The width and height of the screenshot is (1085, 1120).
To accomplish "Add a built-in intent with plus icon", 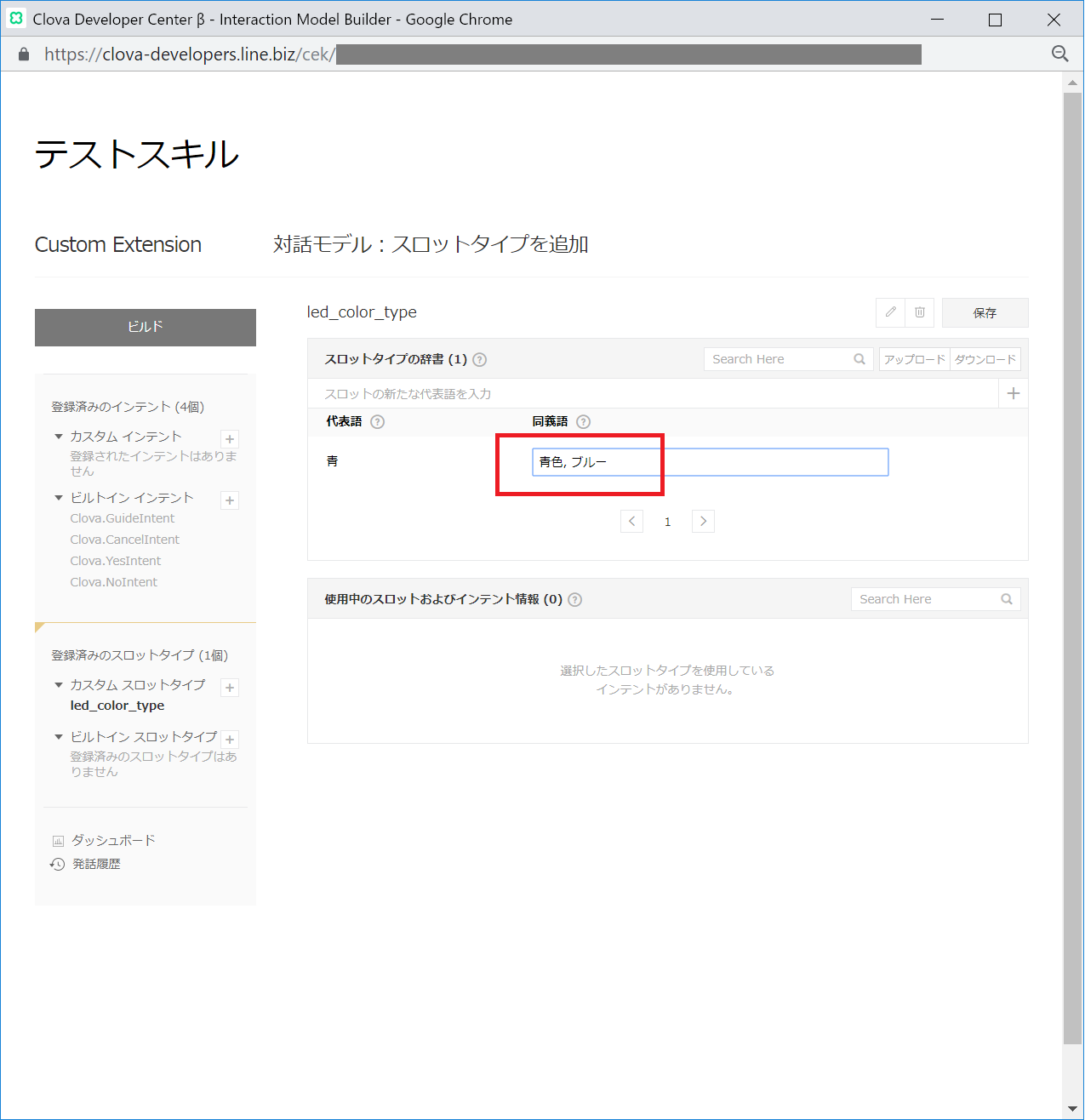I will [x=230, y=500].
